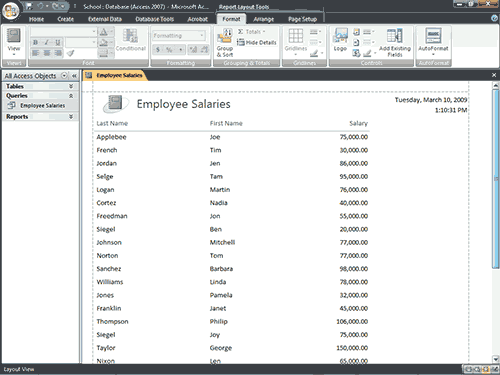Apply comma number format
Viewport: 500px width, 375px height.
[180, 50]
